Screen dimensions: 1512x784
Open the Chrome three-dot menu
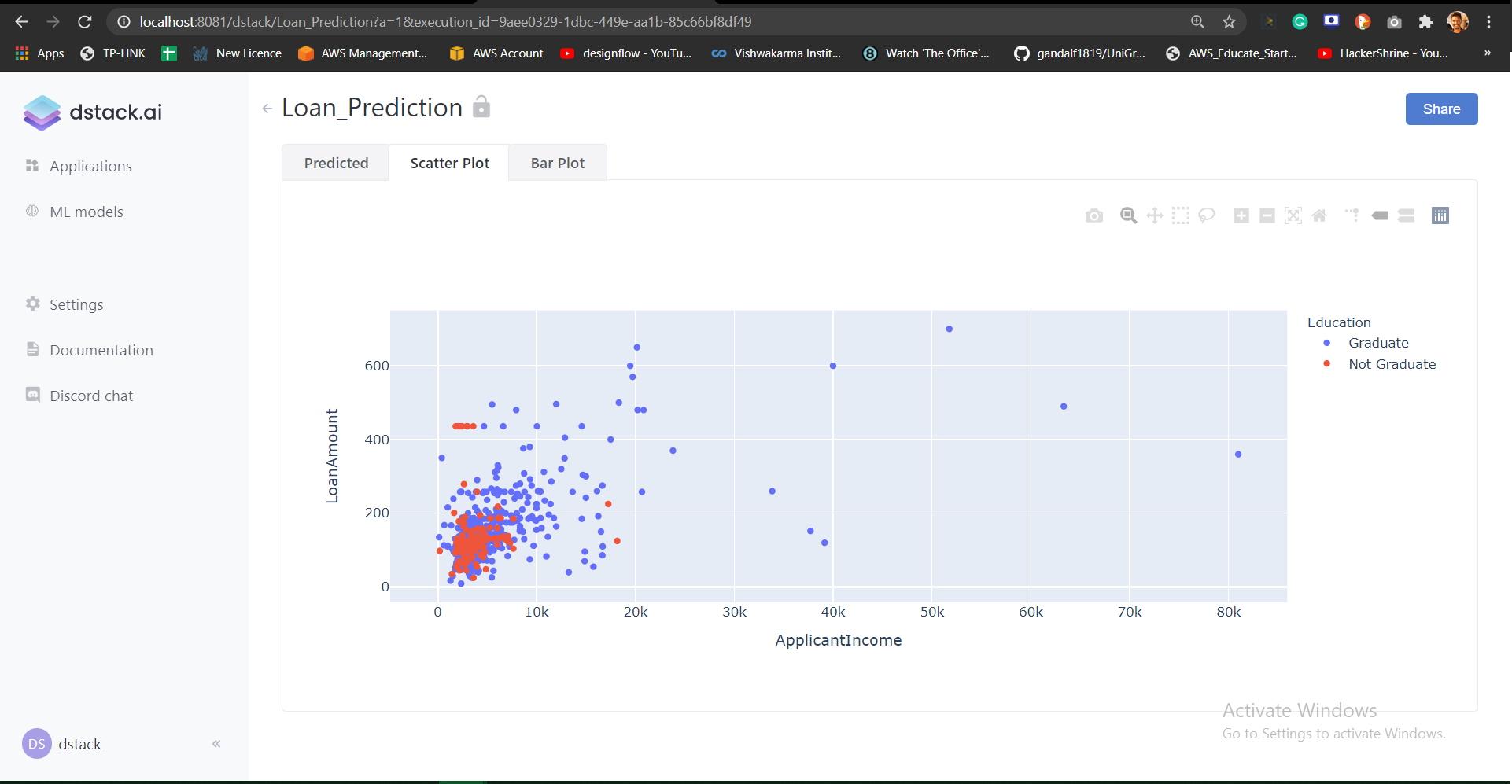point(1489,22)
